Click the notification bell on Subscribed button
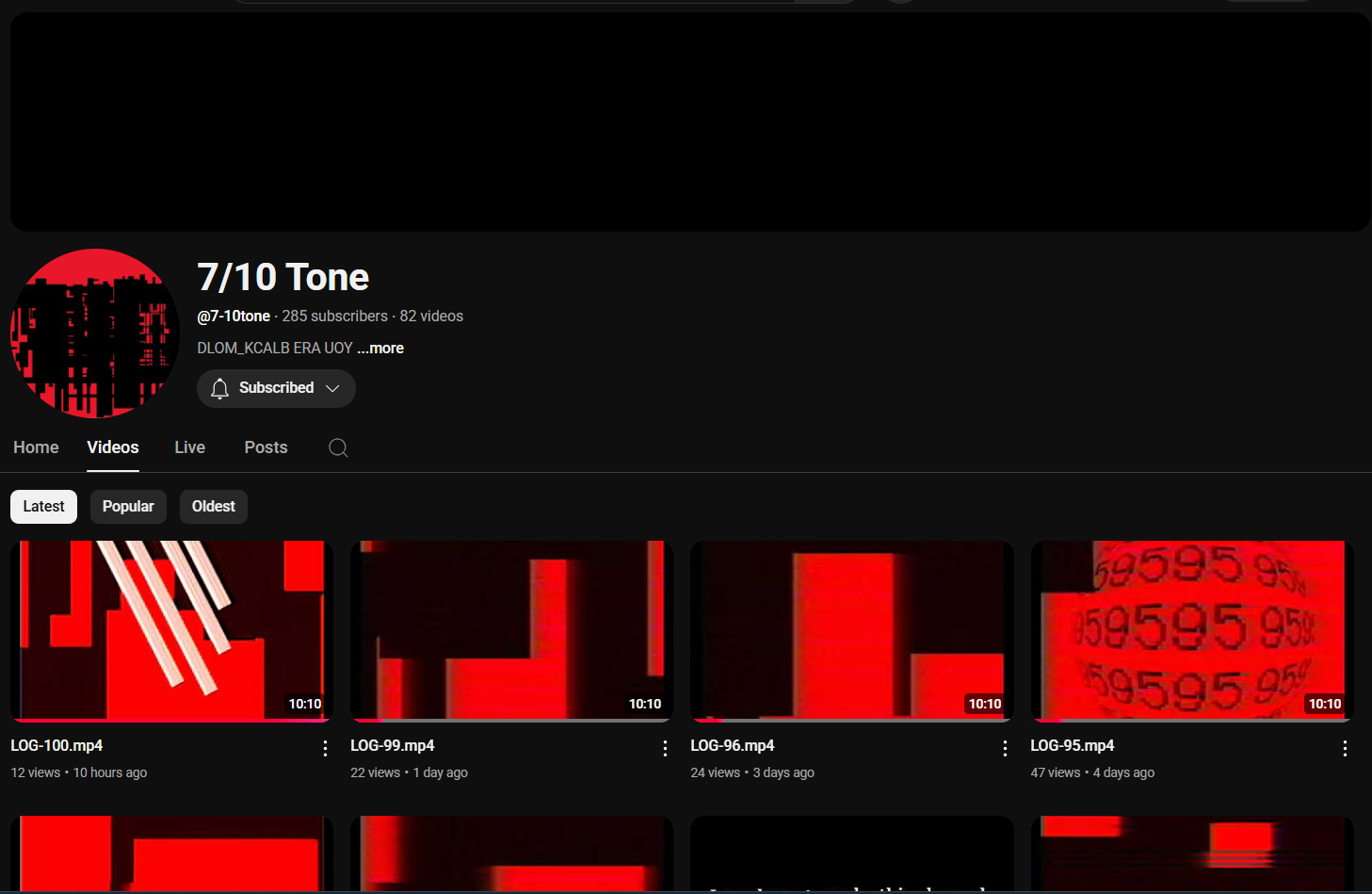The image size is (1372, 894). tap(219, 388)
